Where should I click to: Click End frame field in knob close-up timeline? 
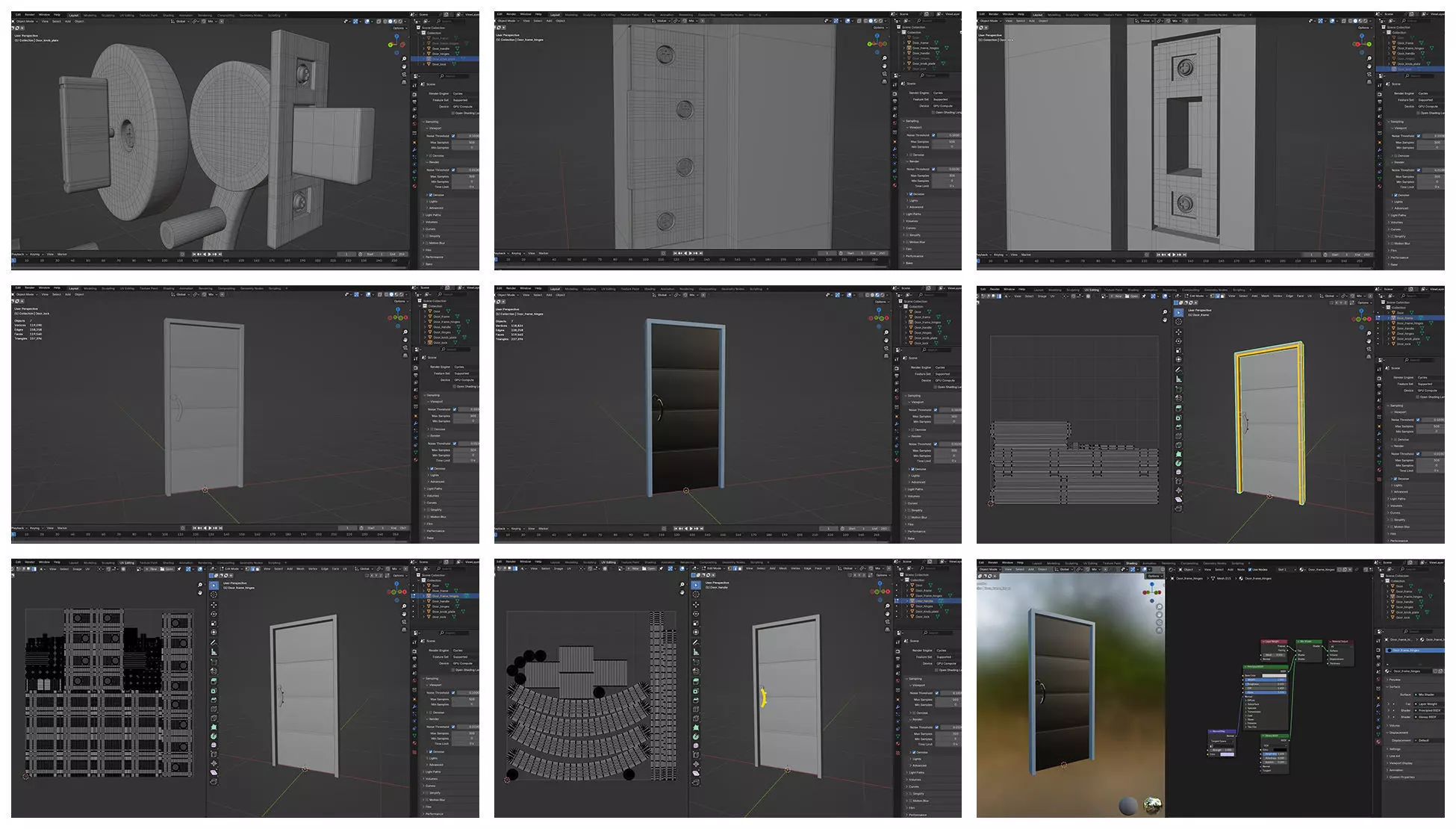coord(398,254)
